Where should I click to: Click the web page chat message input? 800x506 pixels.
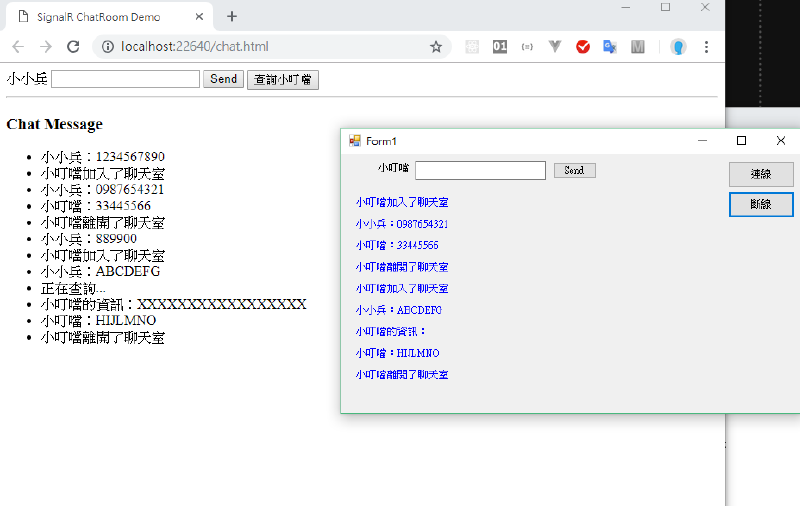(x=125, y=79)
